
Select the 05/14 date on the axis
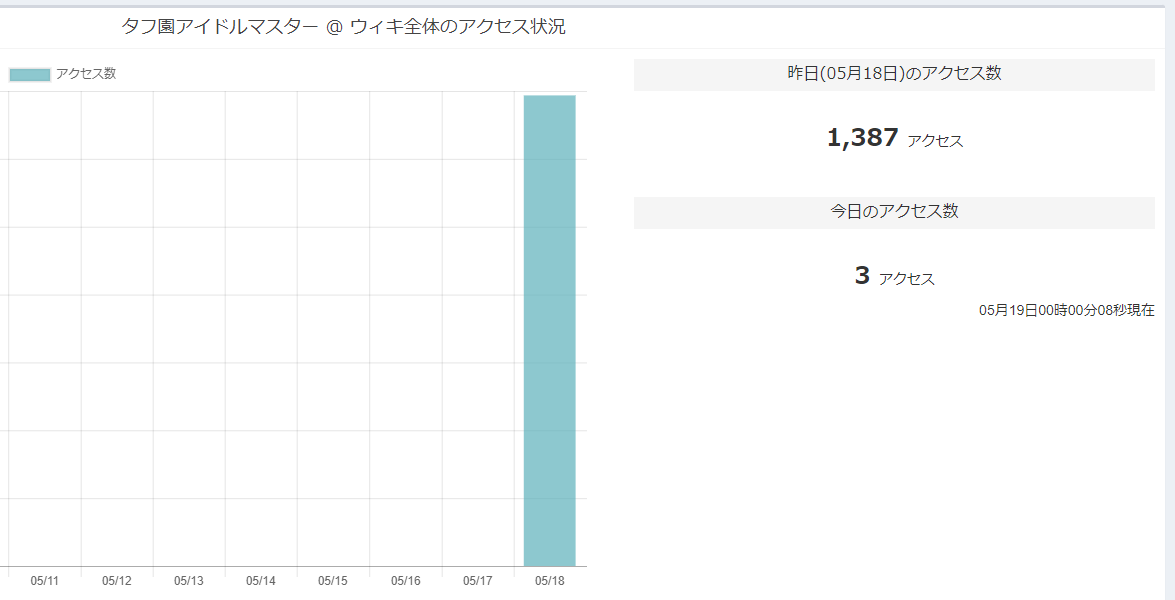tap(261, 581)
